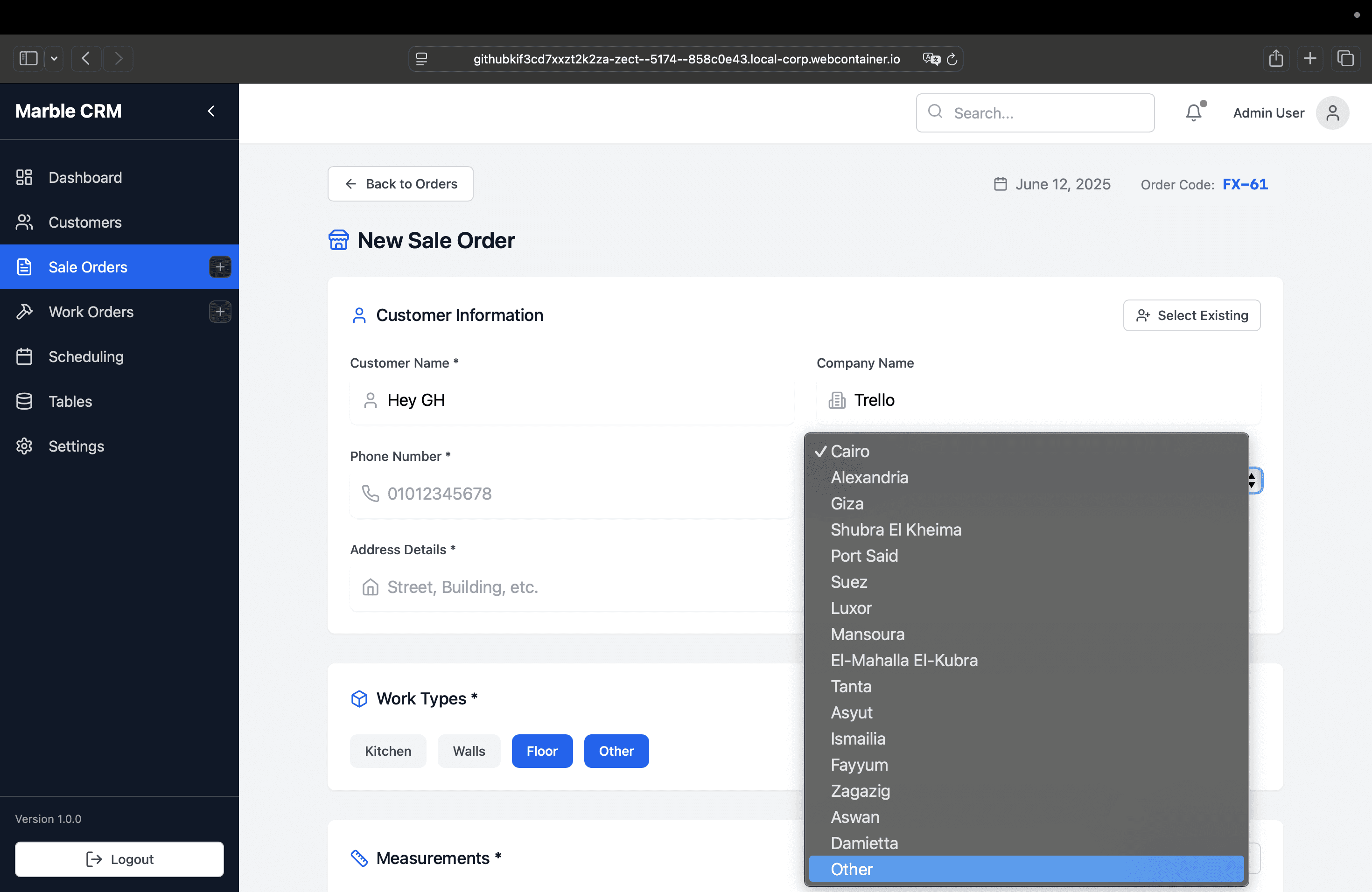1372x892 pixels.
Task: Open page reader menu icon in address bar
Action: tap(421, 59)
